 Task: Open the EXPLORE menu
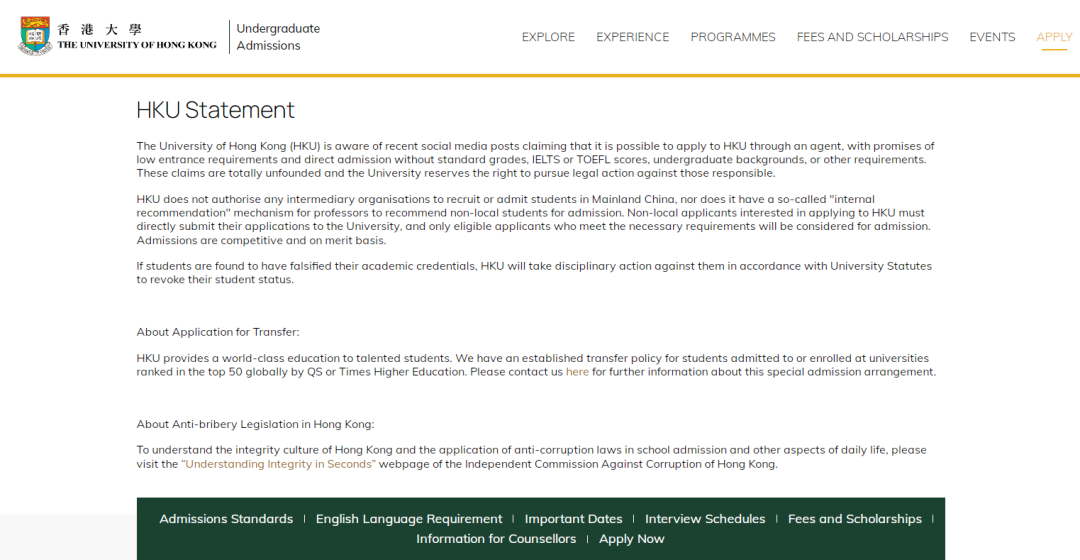tap(548, 37)
